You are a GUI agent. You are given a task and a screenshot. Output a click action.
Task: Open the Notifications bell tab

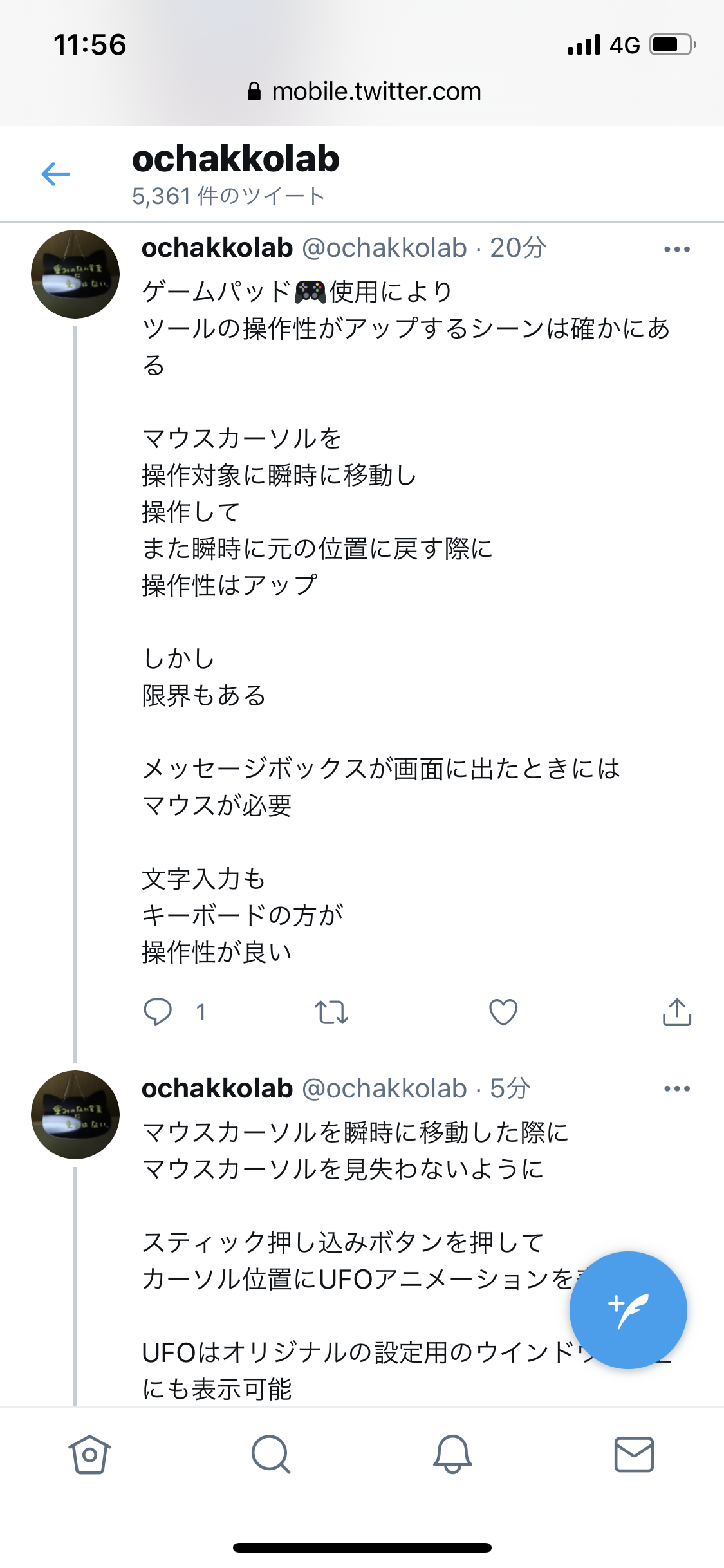tap(452, 1455)
